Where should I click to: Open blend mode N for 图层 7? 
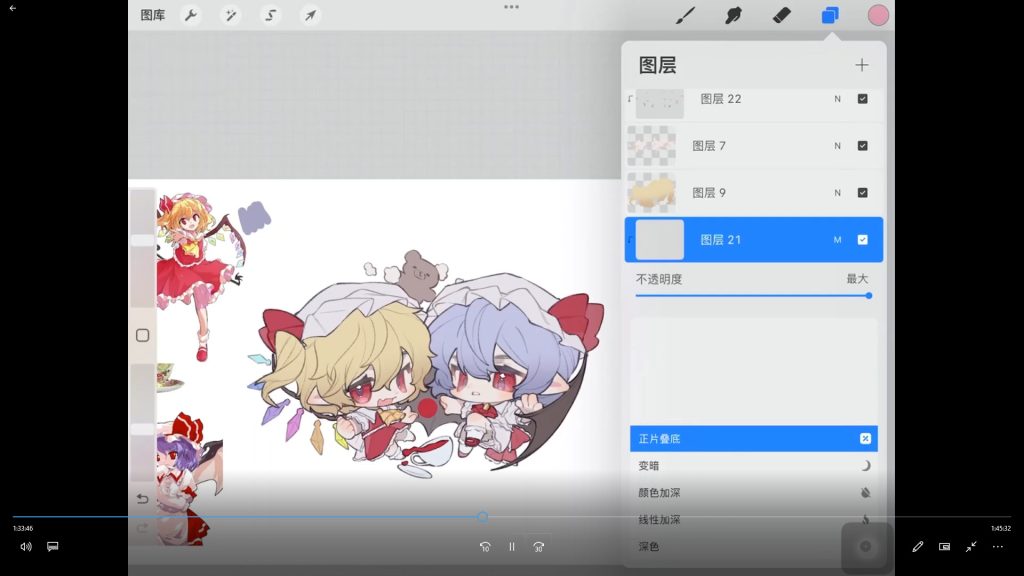coord(838,146)
